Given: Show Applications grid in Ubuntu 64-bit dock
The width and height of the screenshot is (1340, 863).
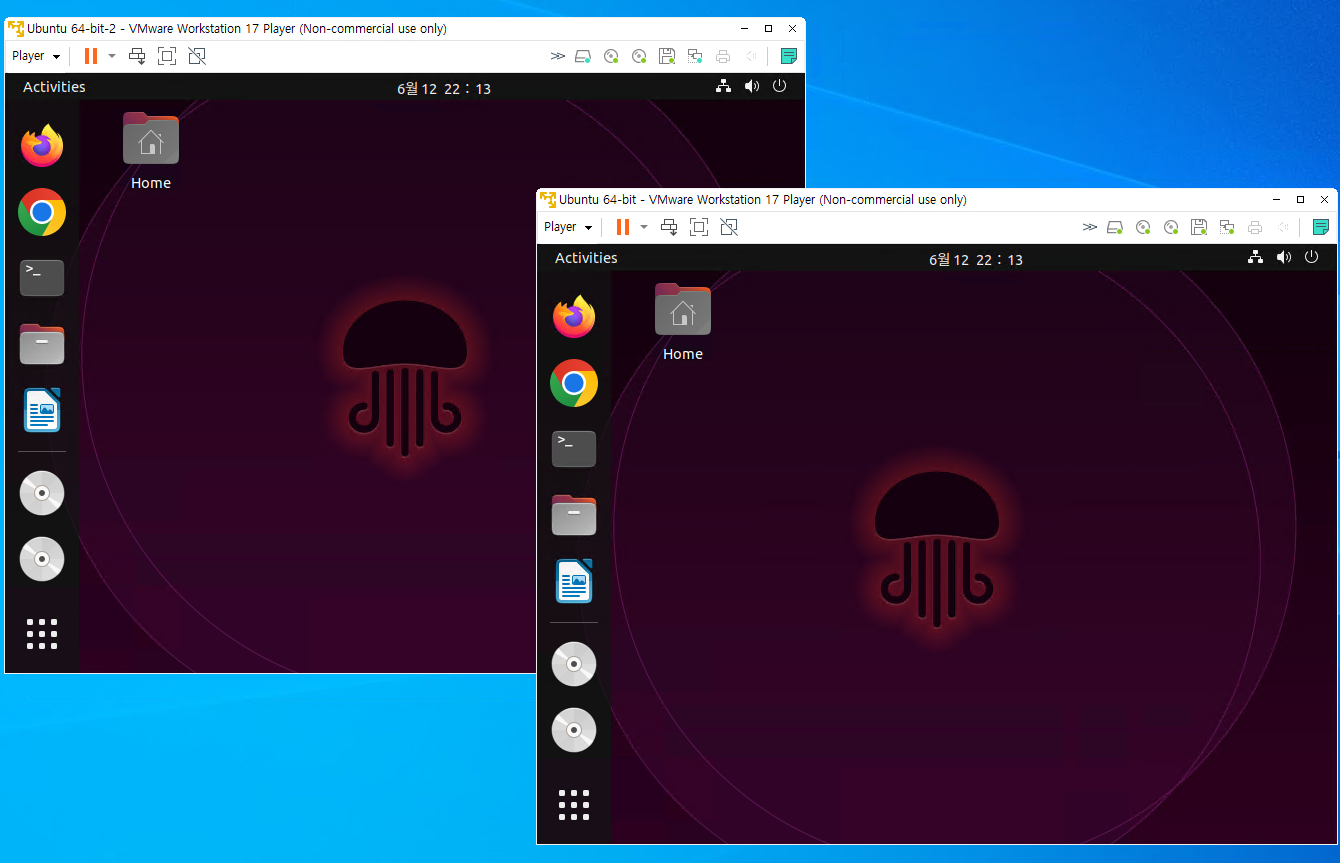Looking at the screenshot, I should [x=574, y=805].
